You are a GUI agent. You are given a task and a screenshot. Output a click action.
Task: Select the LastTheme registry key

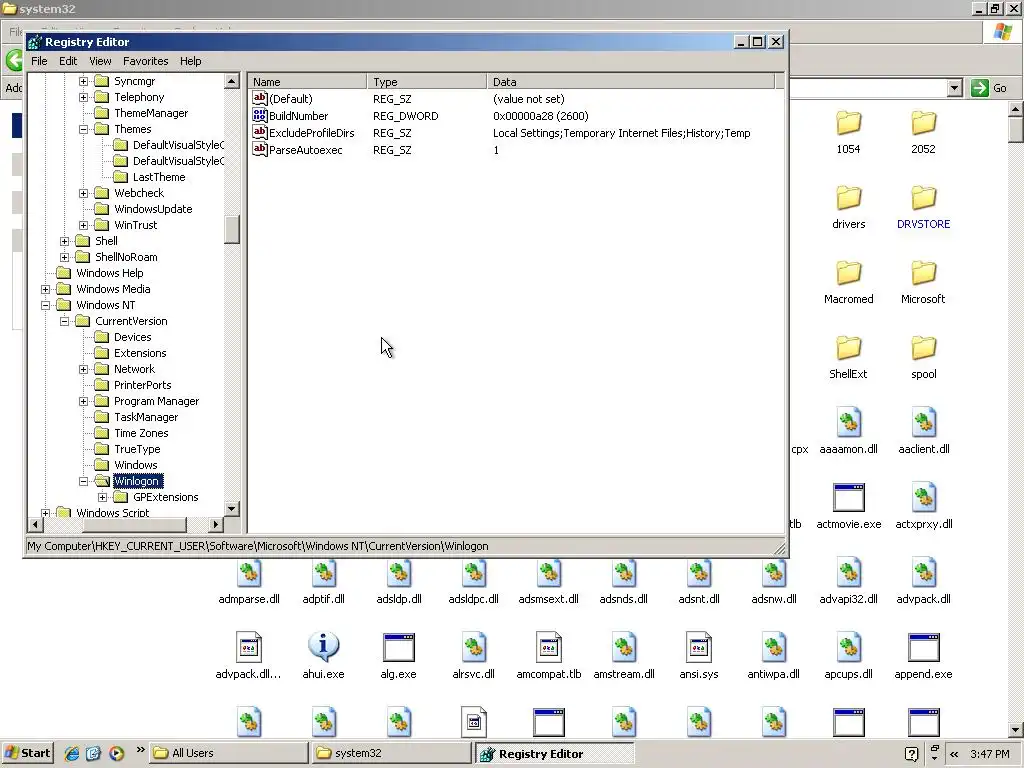click(x=159, y=177)
